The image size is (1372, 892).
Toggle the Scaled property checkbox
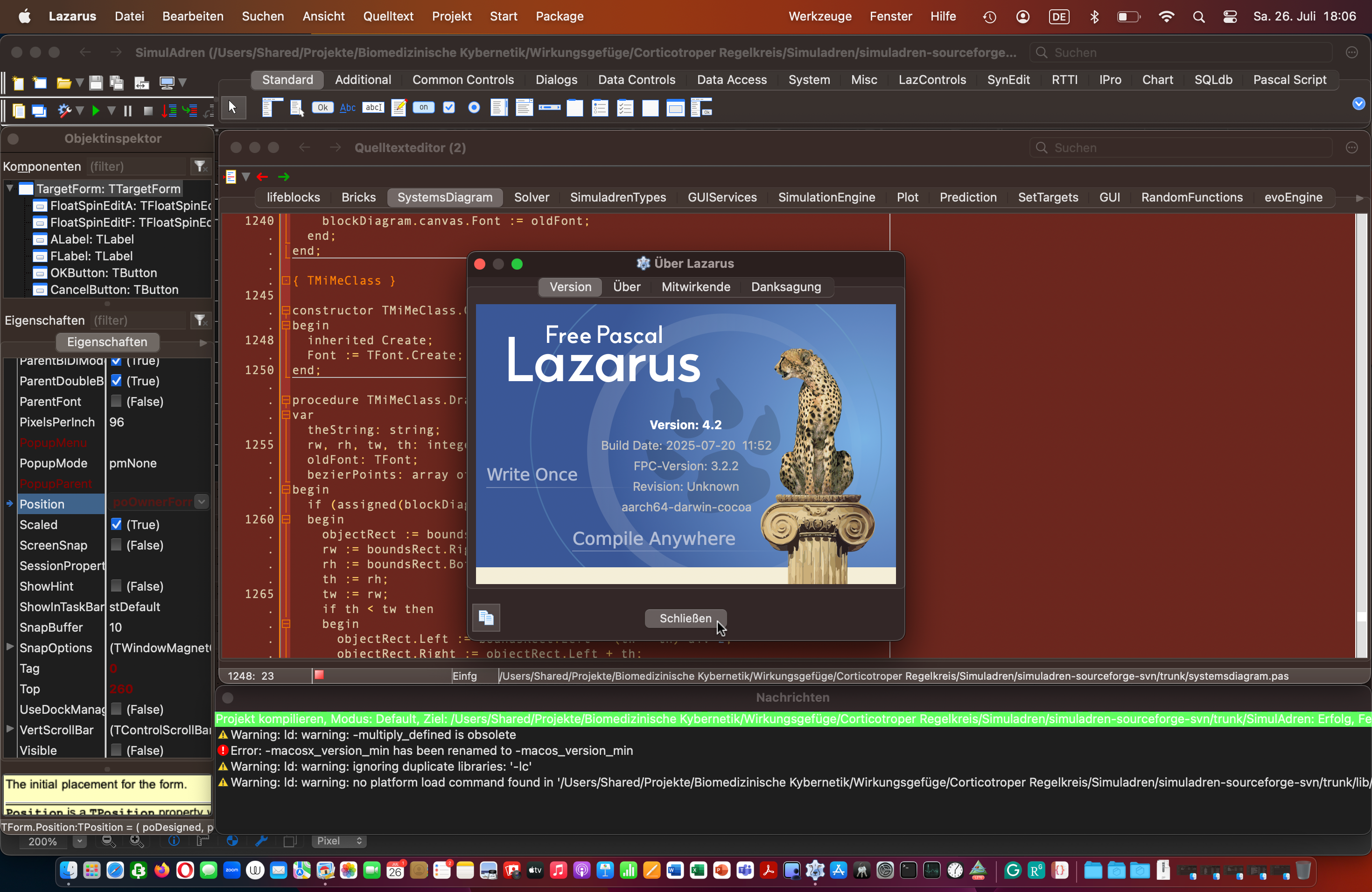coord(117,524)
